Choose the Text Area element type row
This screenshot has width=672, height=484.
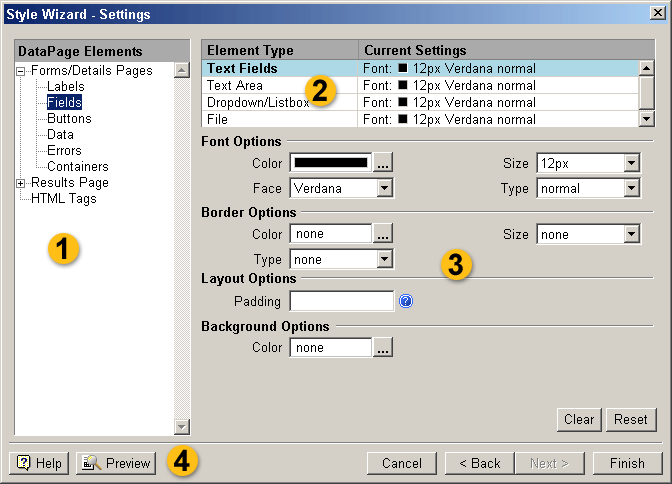(420, 85)
